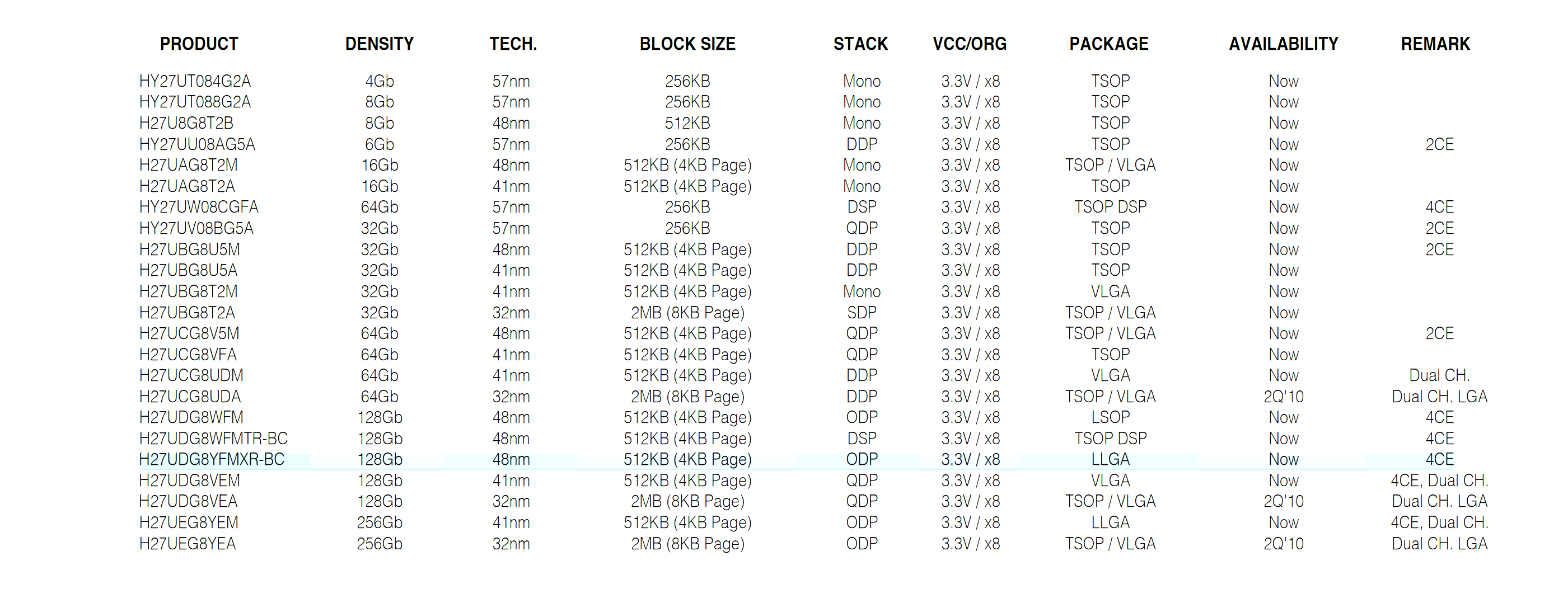The image size is (1568, 589).
Task: Select the 6Gb density value
Action: click(x=379, y=144)
